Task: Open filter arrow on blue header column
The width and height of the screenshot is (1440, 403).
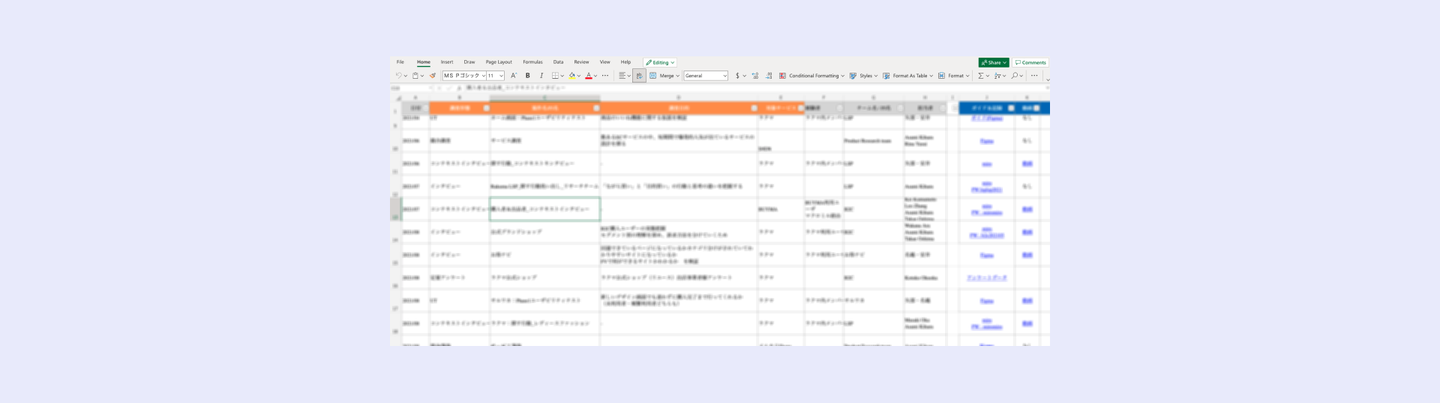Action: [x=1011, y=108]
